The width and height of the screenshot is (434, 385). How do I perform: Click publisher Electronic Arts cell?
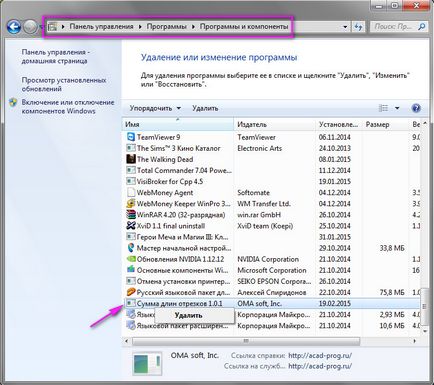[x=260, y=148]
